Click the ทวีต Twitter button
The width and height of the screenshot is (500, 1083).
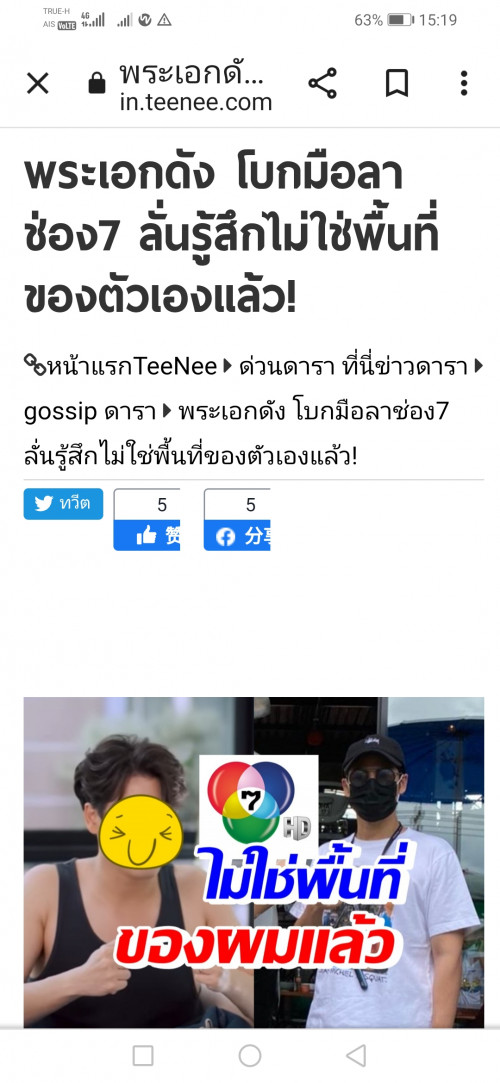(x=64, y=504)
